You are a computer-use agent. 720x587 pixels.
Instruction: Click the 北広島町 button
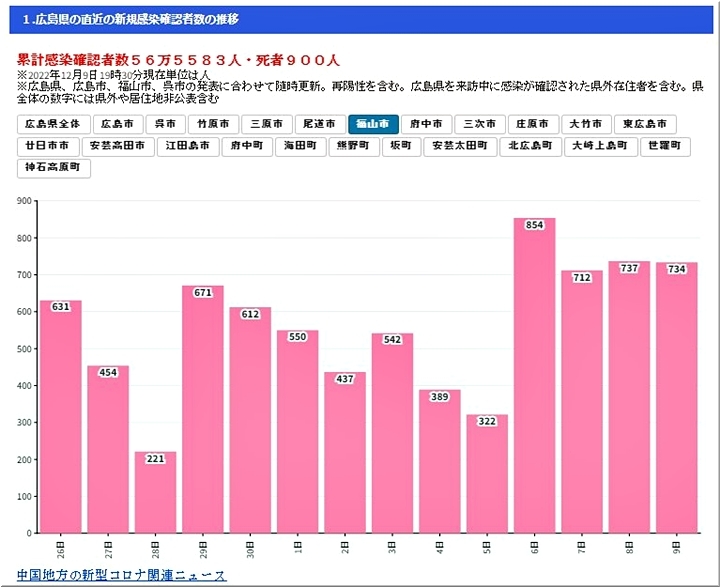coord(530,146)
